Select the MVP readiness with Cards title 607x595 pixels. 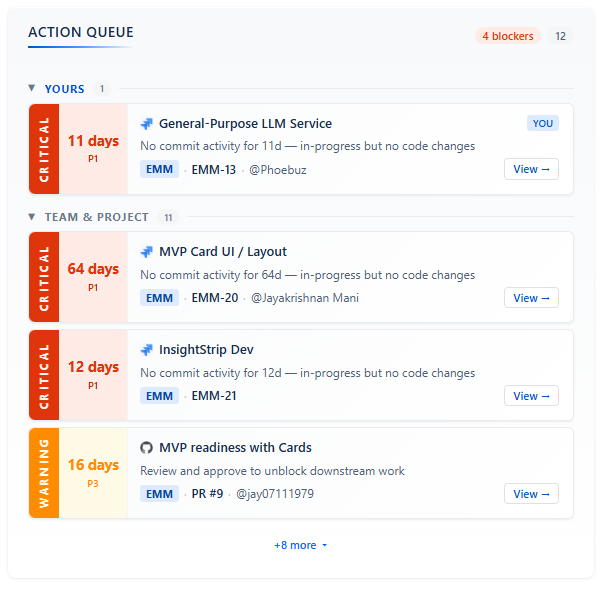click(x=235, y=448)
